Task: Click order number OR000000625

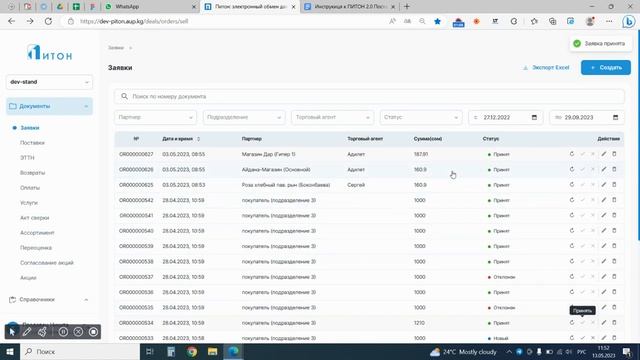Action: [136, 185]
